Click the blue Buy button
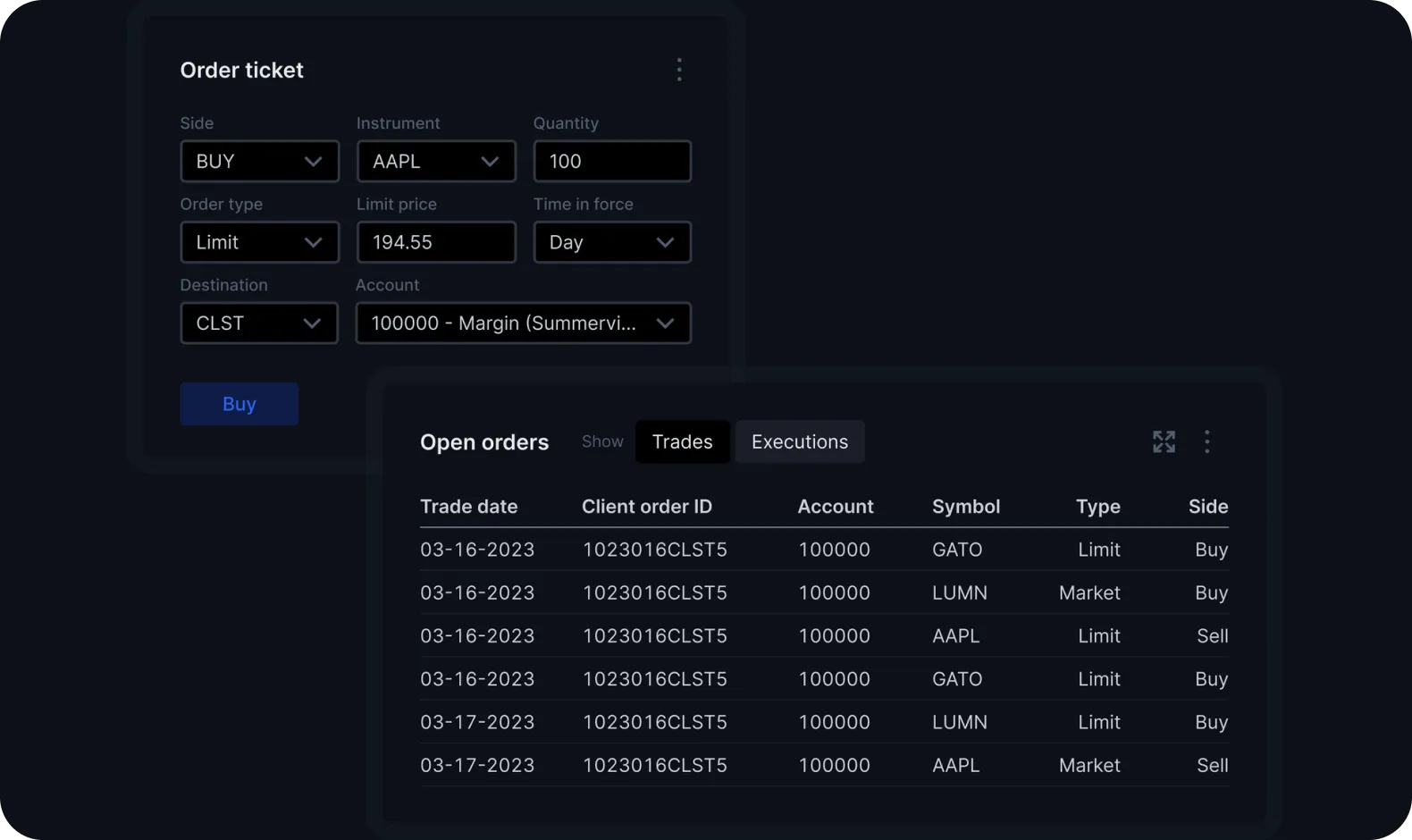The image size is (1412, 840). pos(239,404)
